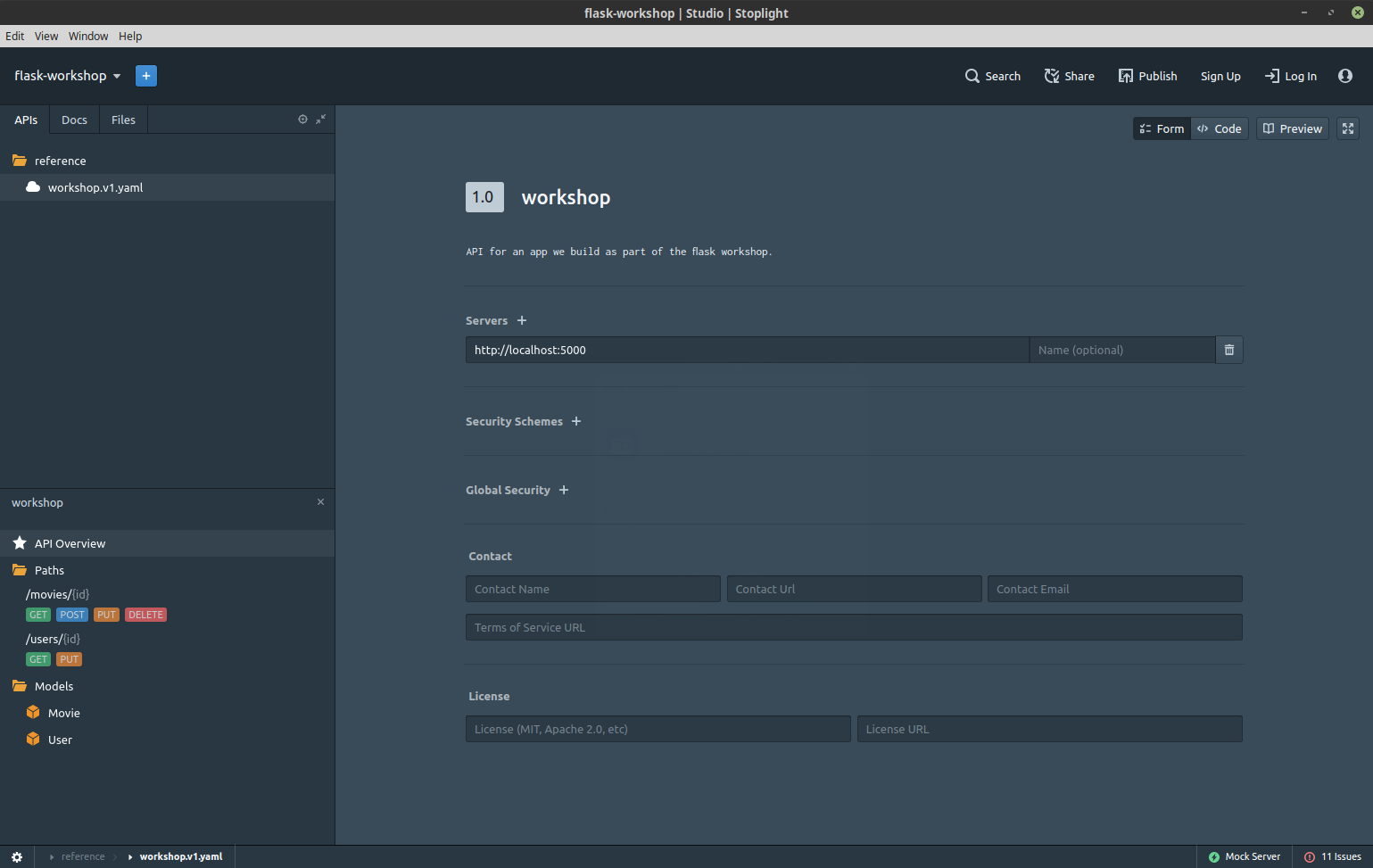Viewport: 1373px width, 868px height.
Task: Click the API description text
Action: click(619, 252)
